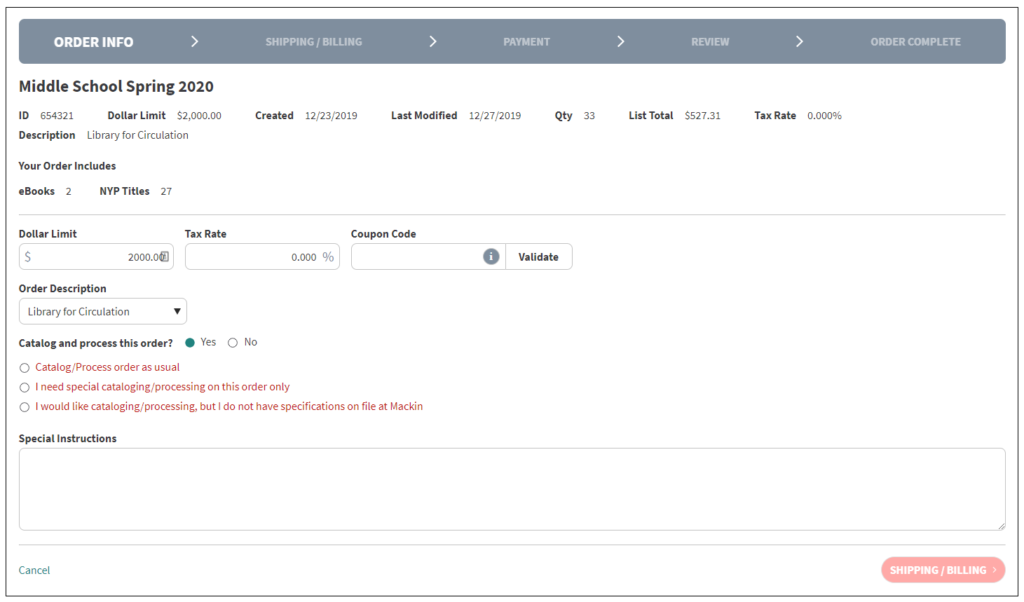Select cataloging option without specifications on file

[24, 406]
